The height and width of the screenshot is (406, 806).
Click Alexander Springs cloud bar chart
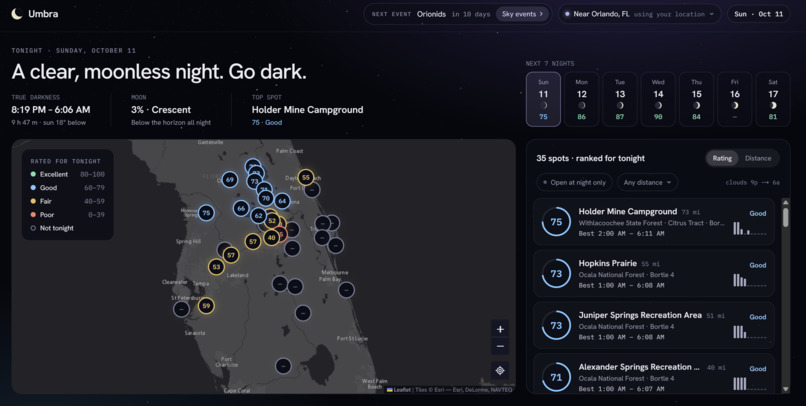(x=749, y=384)
